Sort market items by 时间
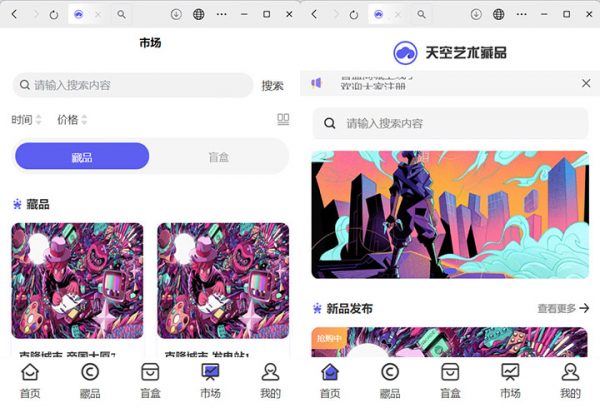 26,120
